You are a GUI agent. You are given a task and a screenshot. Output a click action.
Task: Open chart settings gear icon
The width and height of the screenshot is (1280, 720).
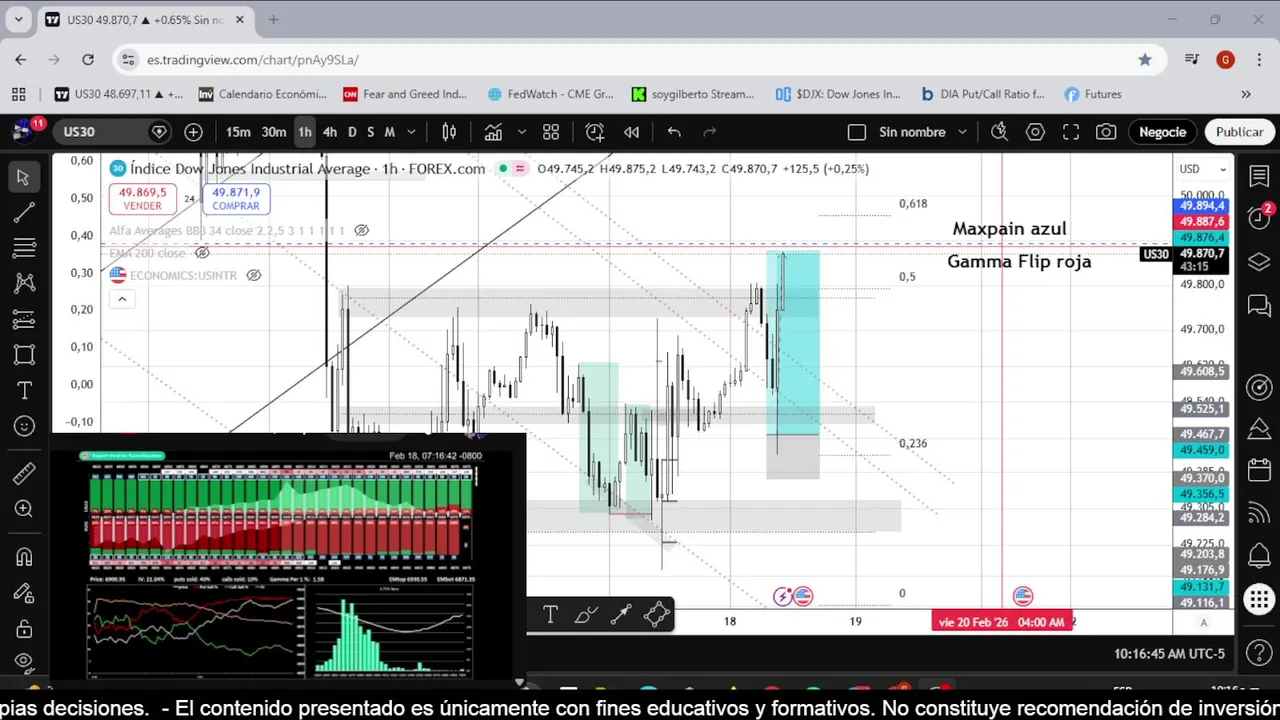[x=1035, y=132]
